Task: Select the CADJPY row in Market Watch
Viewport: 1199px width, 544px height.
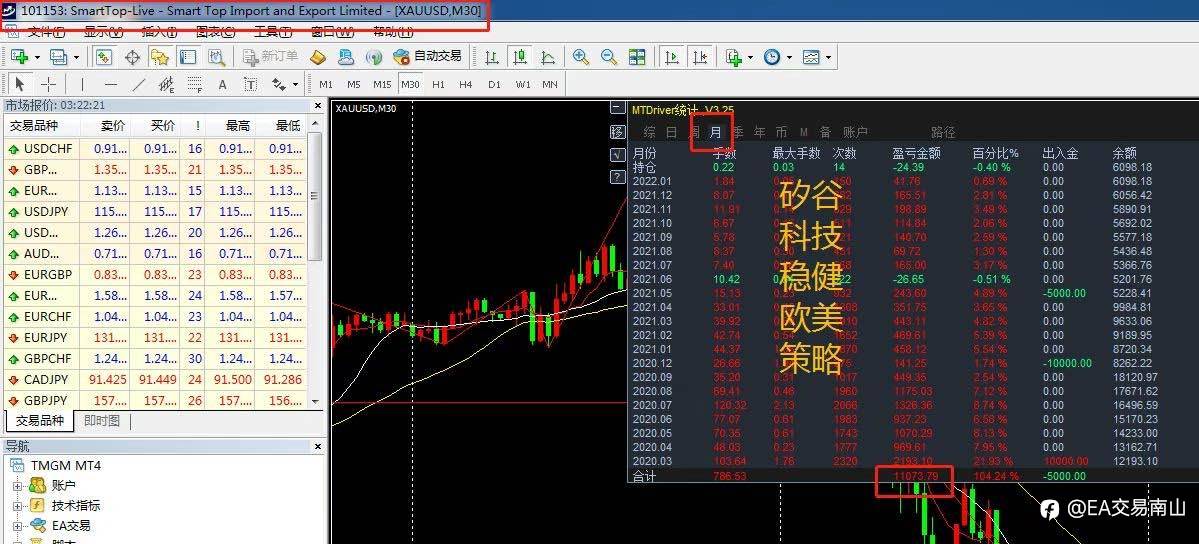Action: [155, 379]
